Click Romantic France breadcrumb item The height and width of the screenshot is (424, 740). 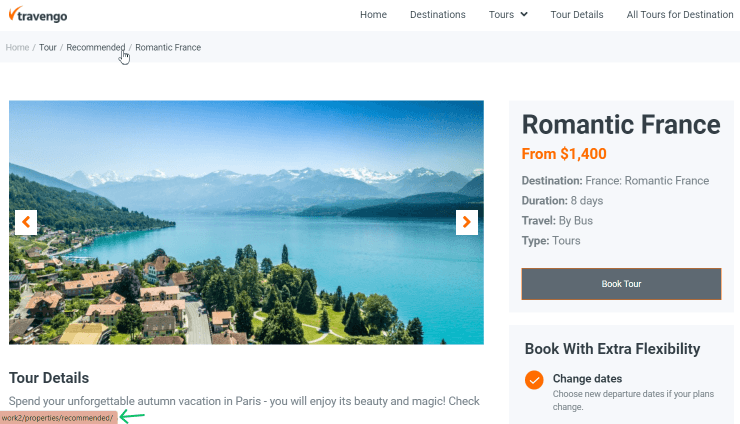tap(168, 47)
